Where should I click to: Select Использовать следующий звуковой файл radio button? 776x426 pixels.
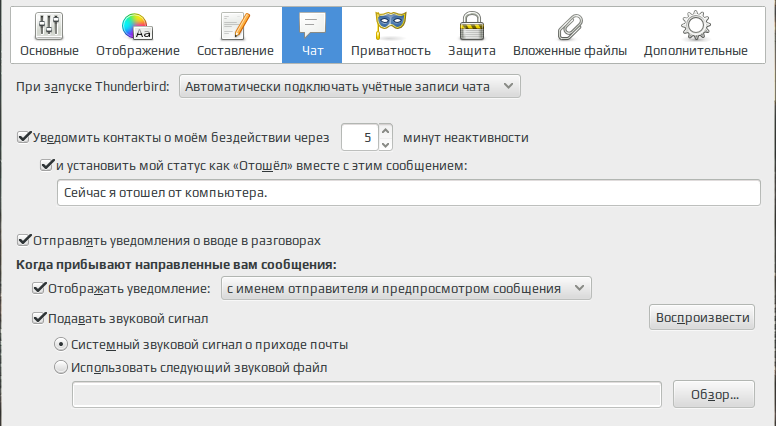(61, 367)
